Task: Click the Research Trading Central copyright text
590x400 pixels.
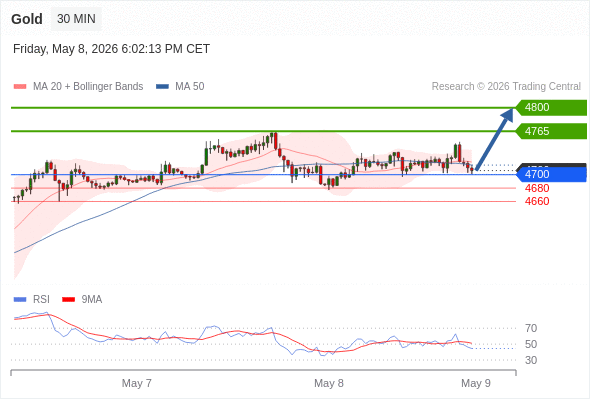Action: click(x=506, y=87)
